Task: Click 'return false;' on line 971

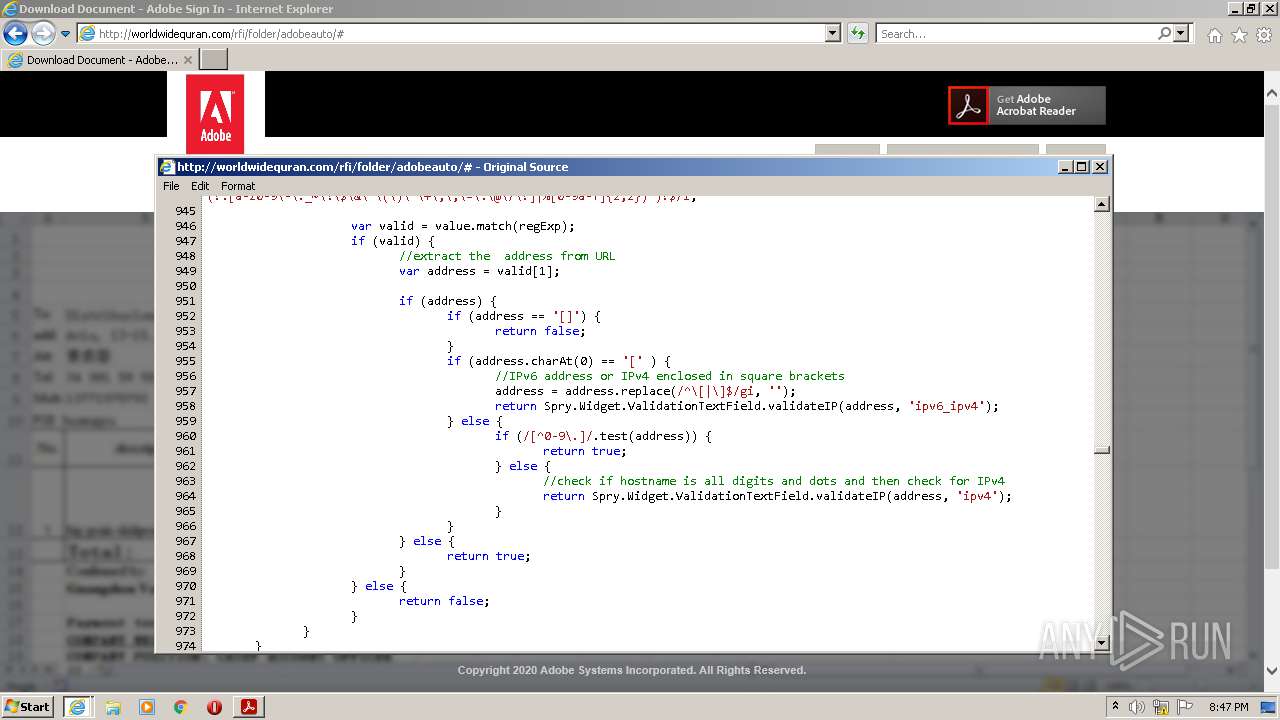Action: point(444,601)
